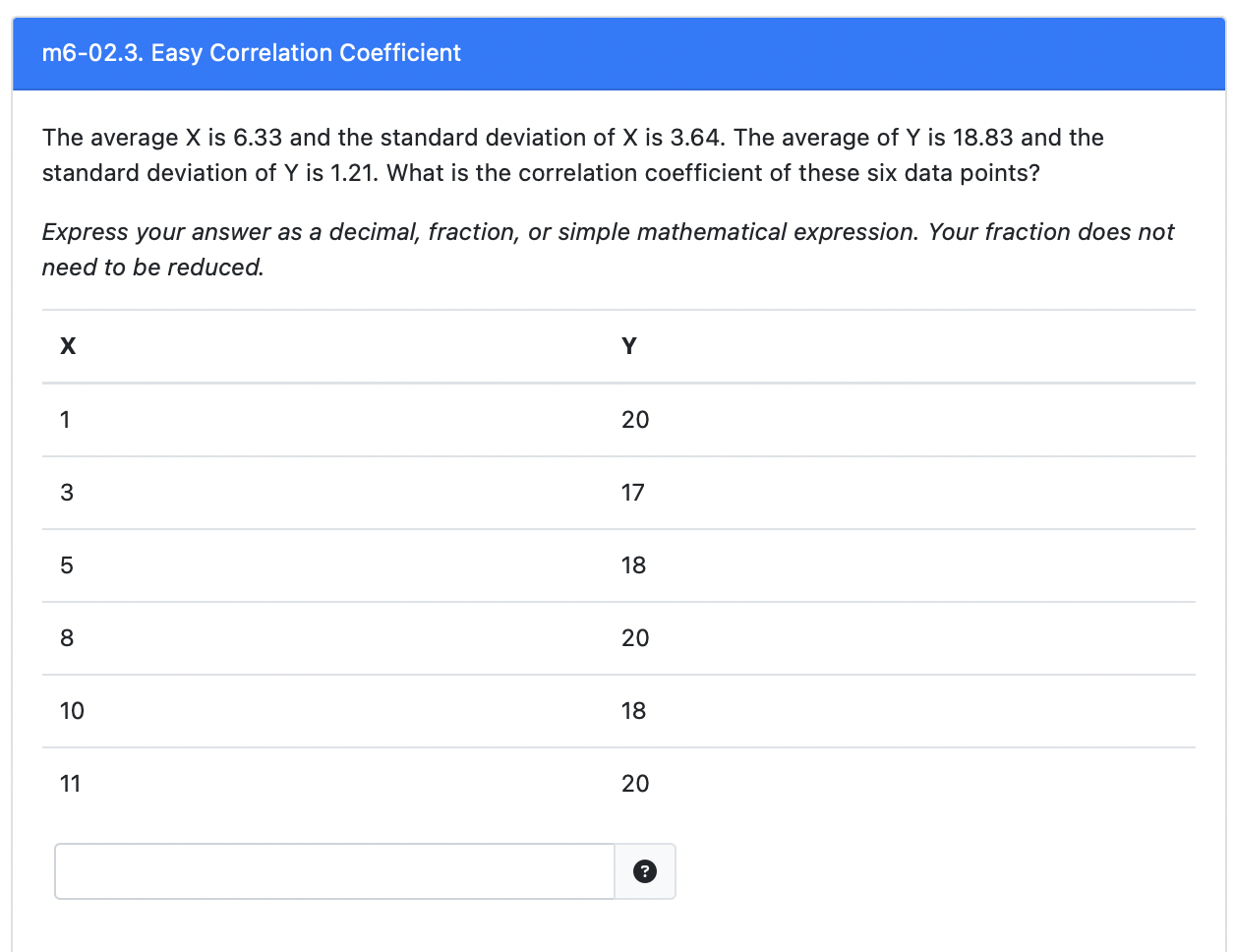Click the italic "Express your answer" instruction text
1235x952 pixels.
(x=608, y=250)
